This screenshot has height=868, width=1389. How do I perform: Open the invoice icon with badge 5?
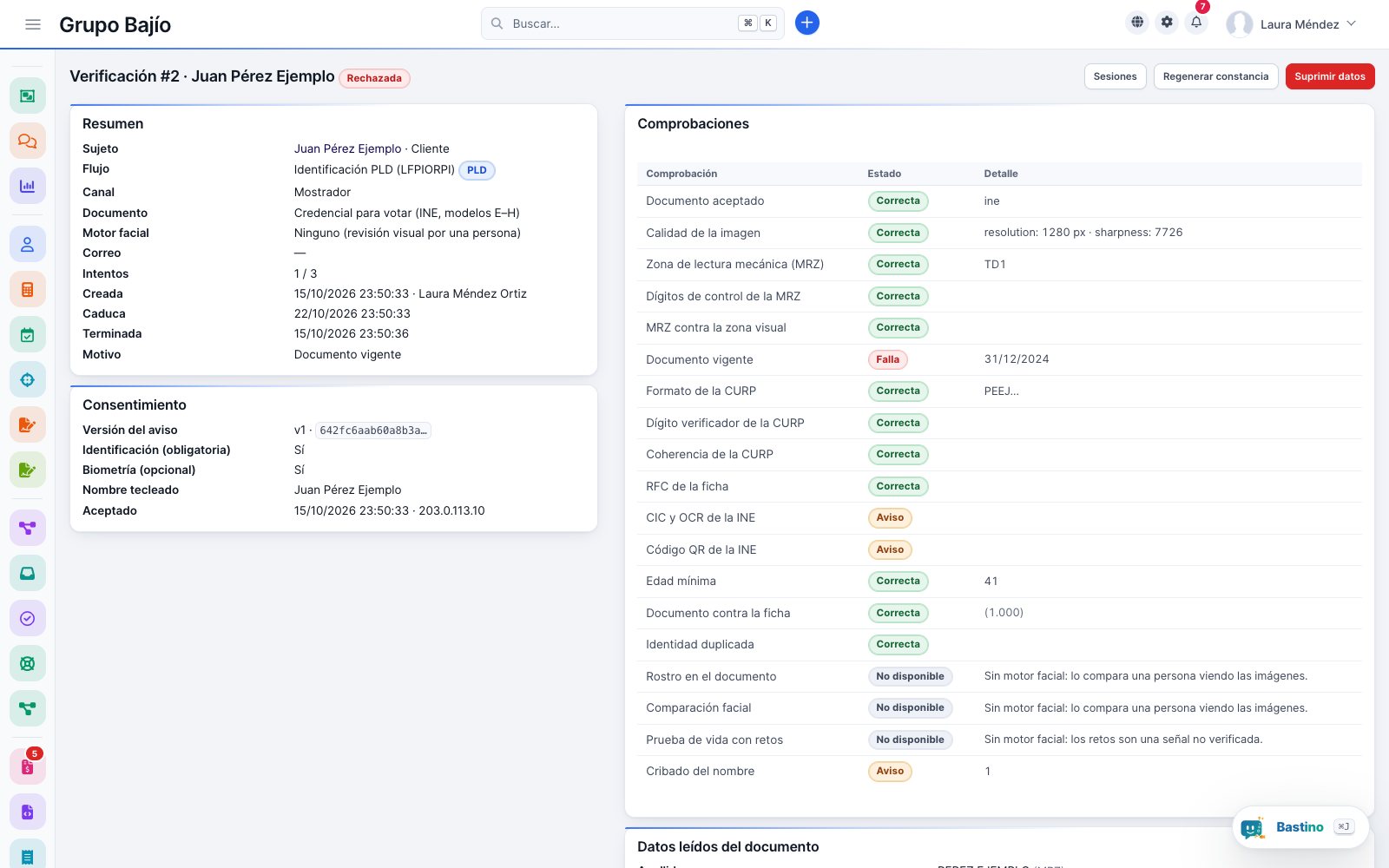tap(28, 767)
